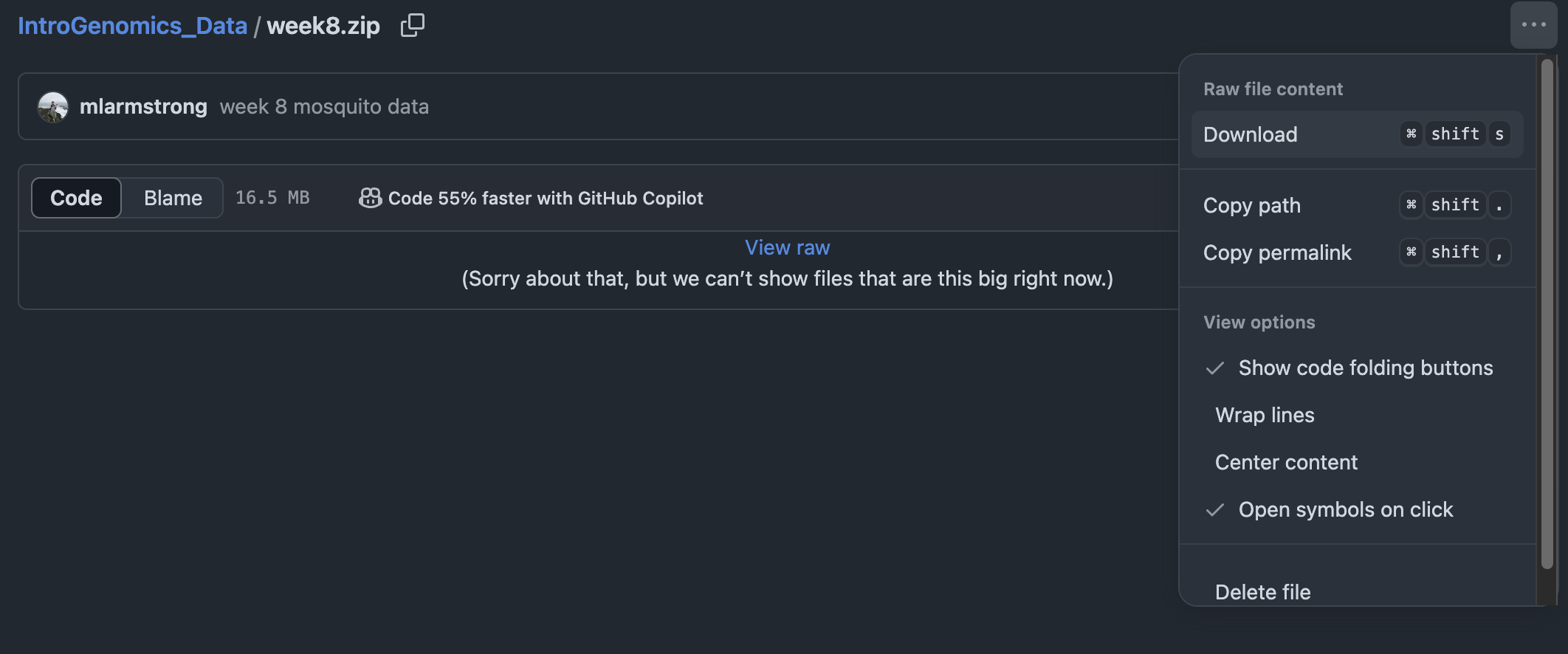Open the three-dot more options menu

pos(1533,25)
